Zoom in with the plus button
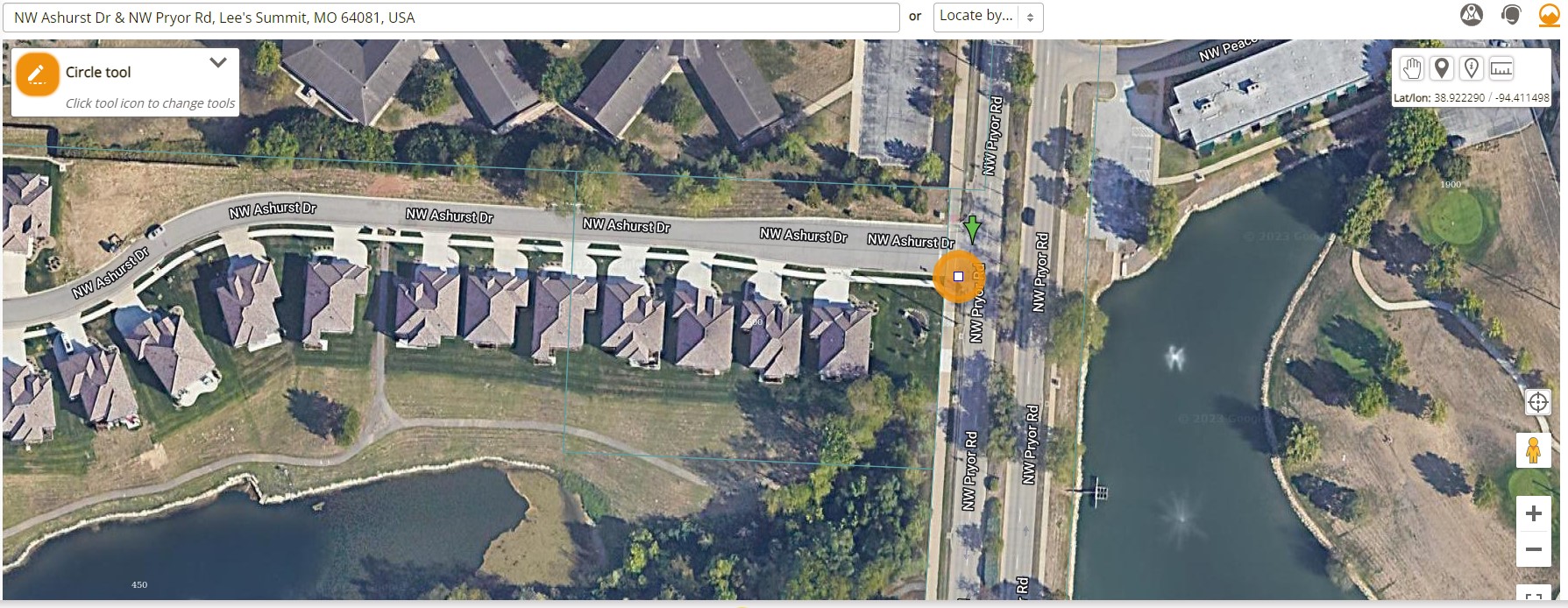Screen dimensions: 1568x608 click(x=1534, y=513)
